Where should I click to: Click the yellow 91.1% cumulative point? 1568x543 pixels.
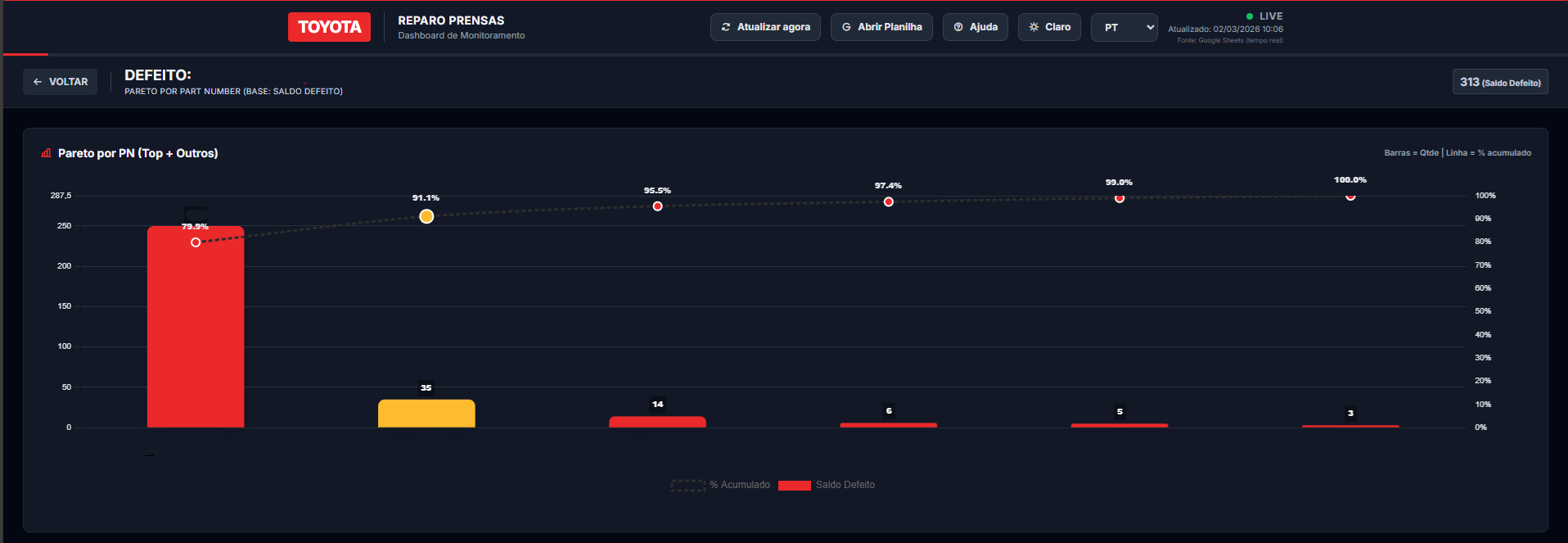pyautogui.click(x=426, y=216)
